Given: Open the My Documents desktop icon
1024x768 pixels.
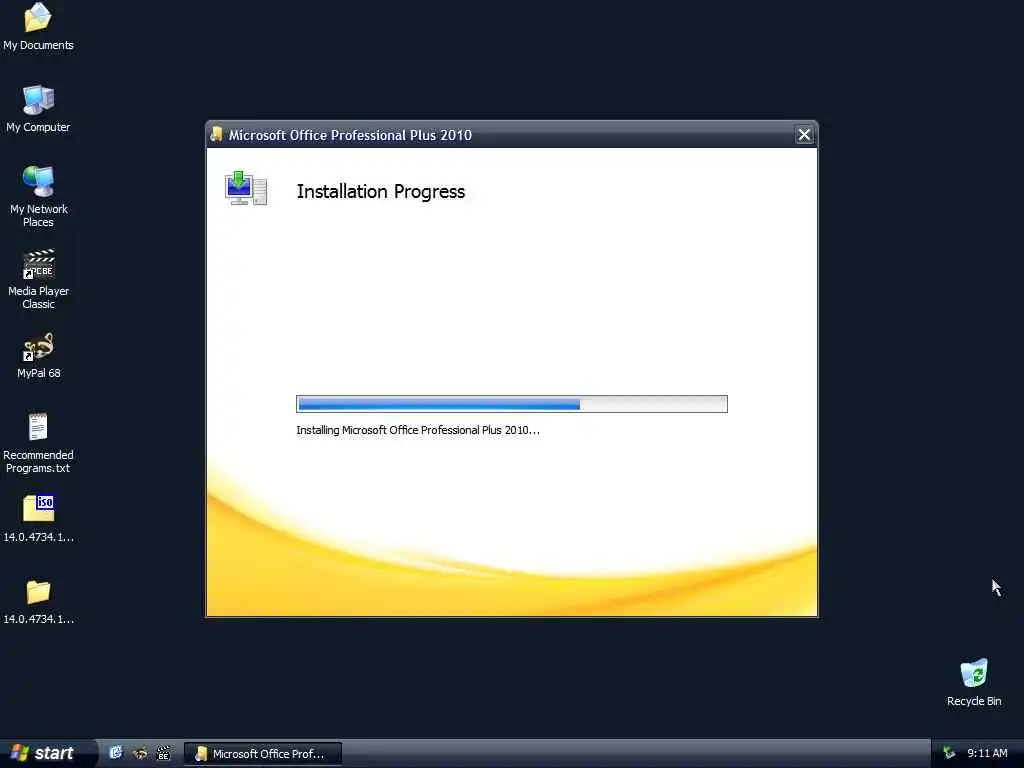Looking at the screenshot, I should tap(38, 26).
